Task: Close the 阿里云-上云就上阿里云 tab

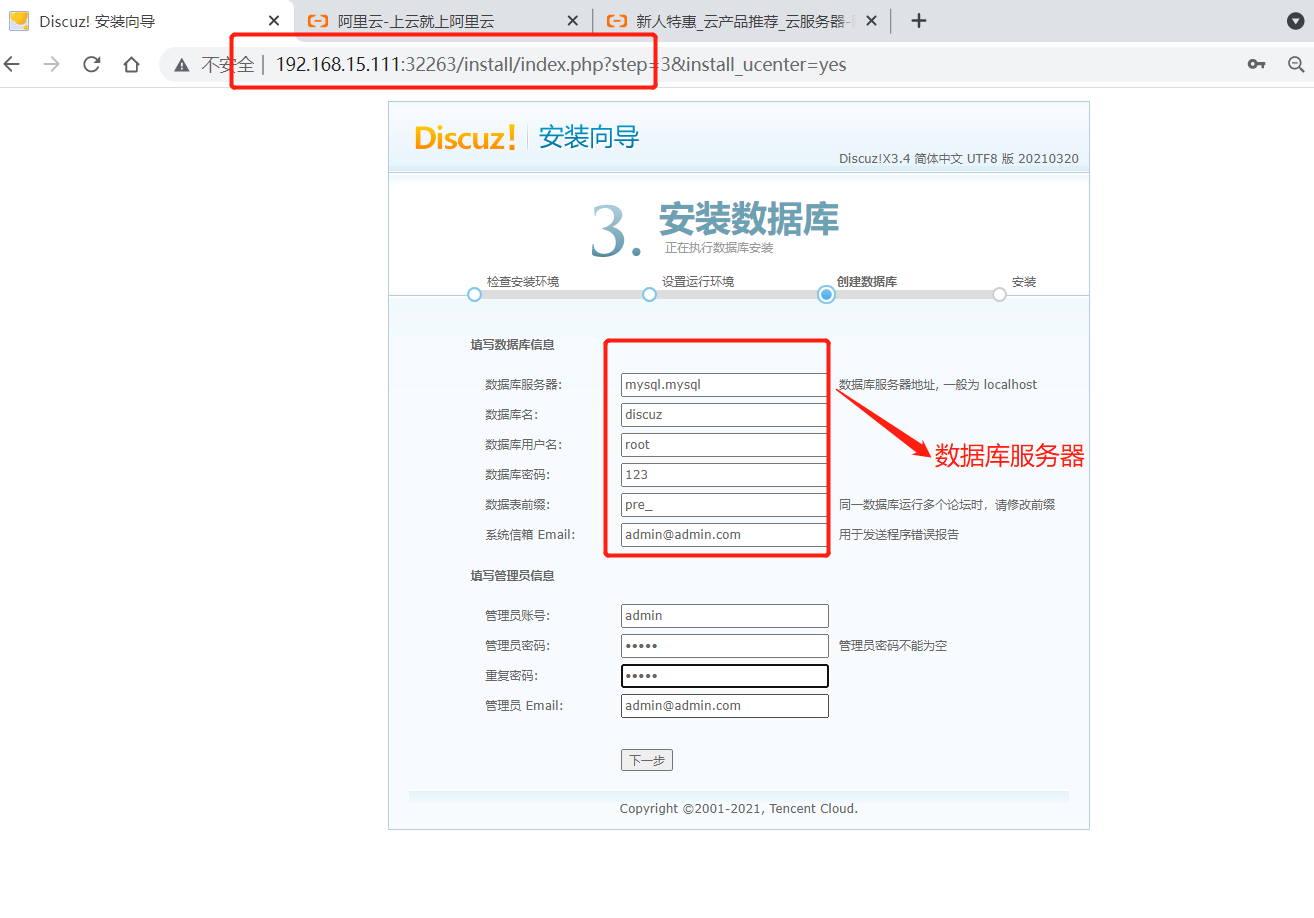Action: (x=572, y=21)
